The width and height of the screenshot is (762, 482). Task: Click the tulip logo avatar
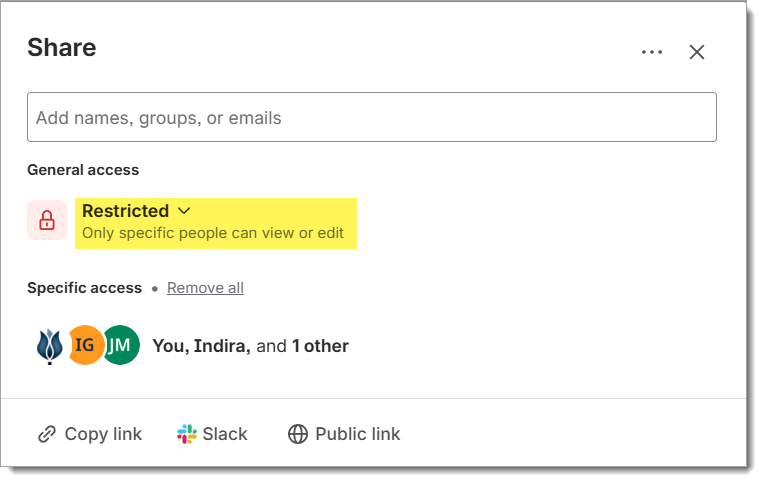(x=49, y=345)
